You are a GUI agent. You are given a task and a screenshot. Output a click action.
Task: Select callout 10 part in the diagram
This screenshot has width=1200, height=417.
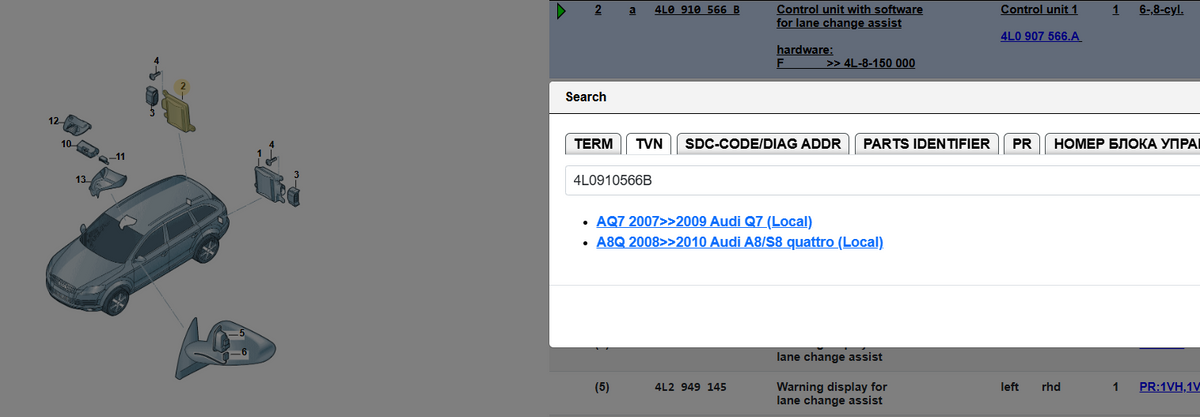pos(90,148)
